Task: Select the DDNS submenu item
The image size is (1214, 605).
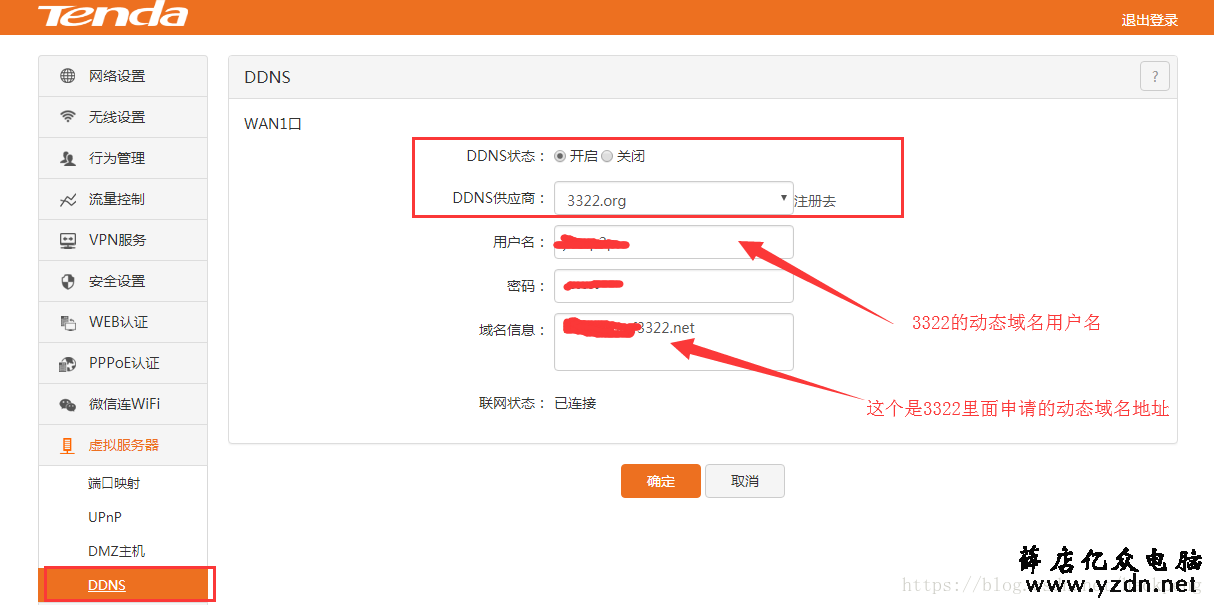Action: (123, 585)
